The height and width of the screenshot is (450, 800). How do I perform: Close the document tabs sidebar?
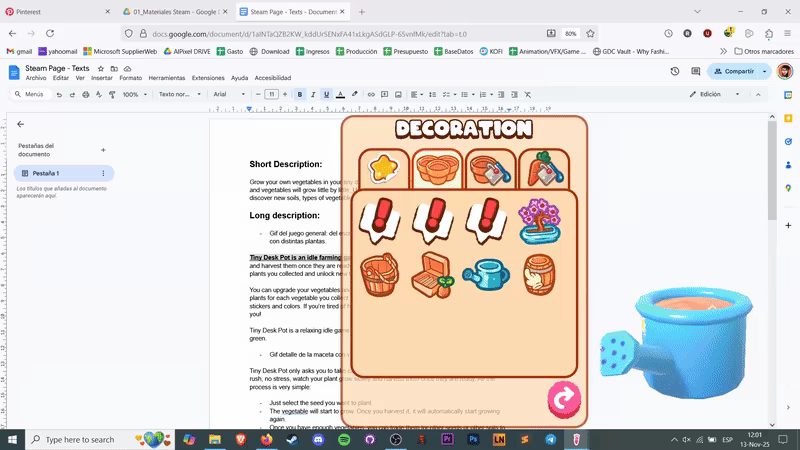tap(20, 124)
